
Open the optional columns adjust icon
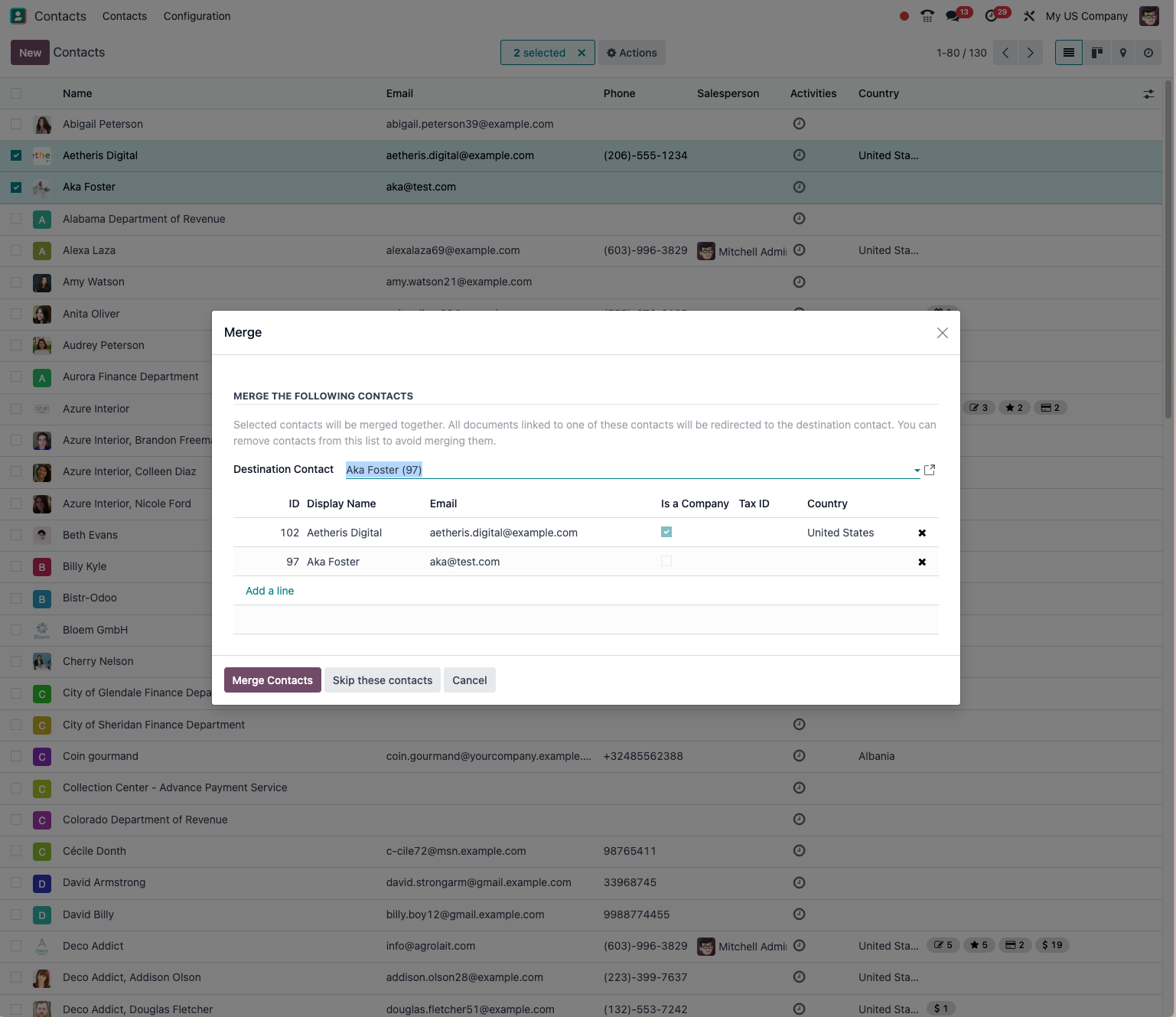[1148, 94]
